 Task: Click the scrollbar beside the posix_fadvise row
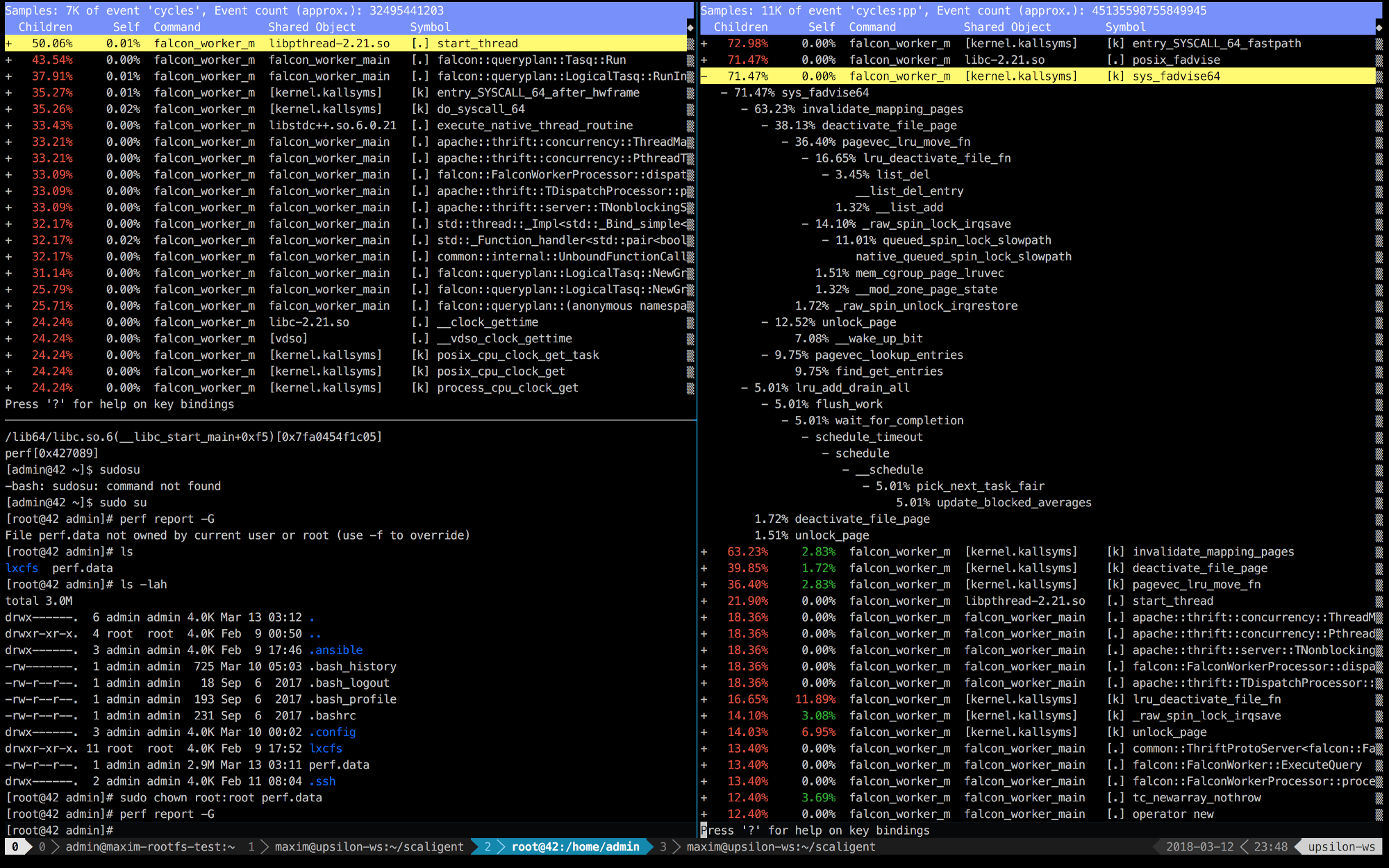(x=1379, y=60)
